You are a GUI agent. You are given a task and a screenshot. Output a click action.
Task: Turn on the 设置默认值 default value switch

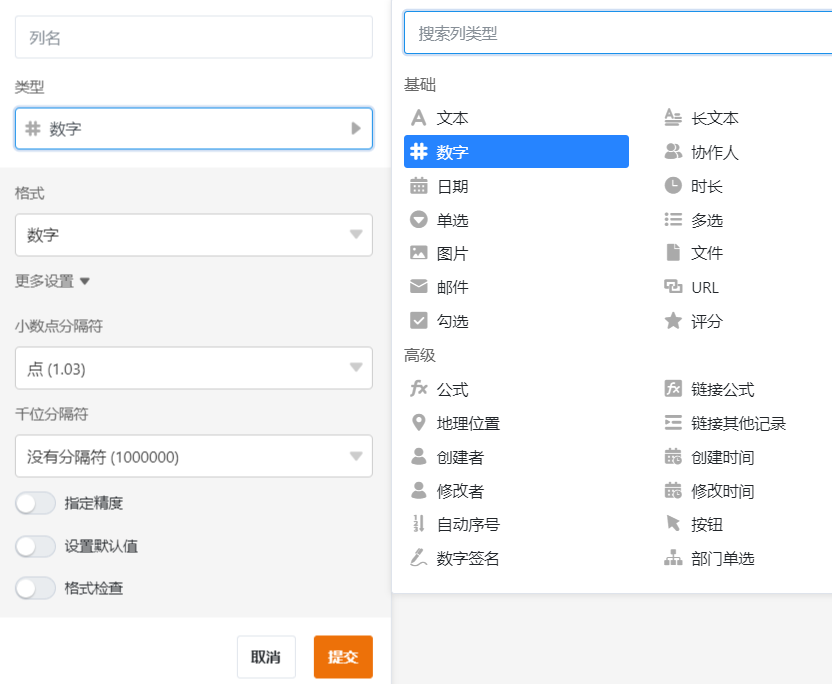36,546
